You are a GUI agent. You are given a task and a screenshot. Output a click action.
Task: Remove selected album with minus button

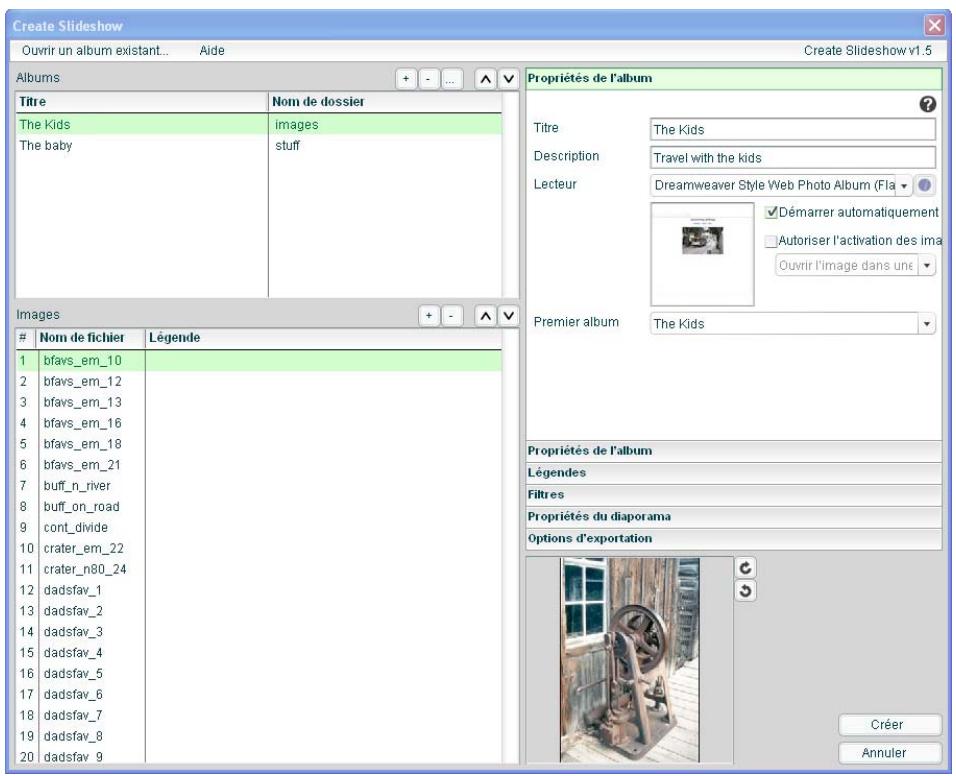pos(429,79)
